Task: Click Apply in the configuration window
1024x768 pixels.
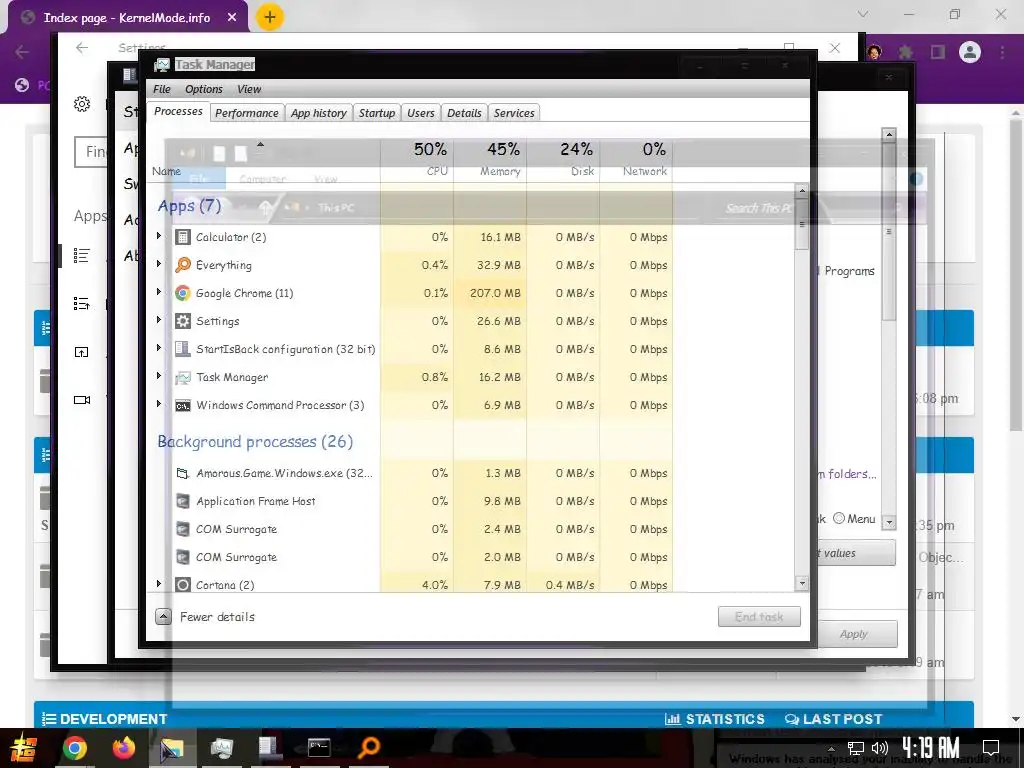Action: coord(854,634)
